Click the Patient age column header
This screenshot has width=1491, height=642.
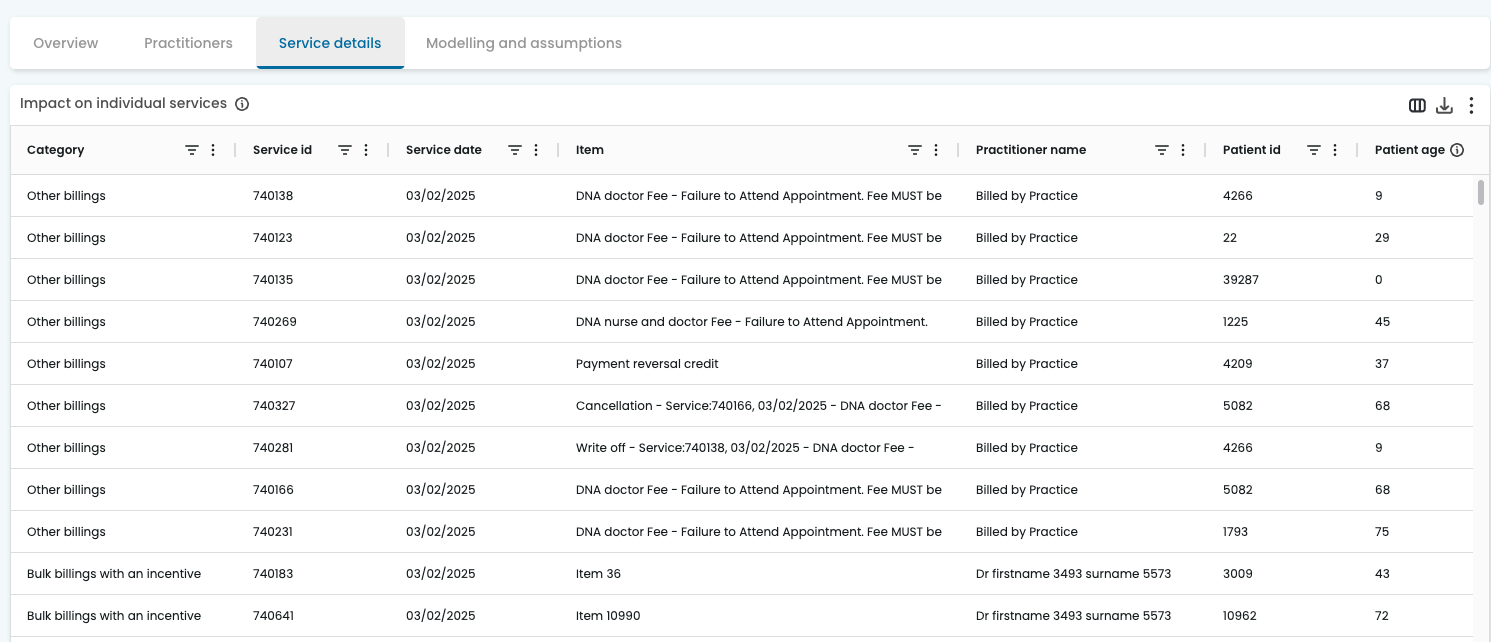pyautogui.click(x=1410, y=149)
